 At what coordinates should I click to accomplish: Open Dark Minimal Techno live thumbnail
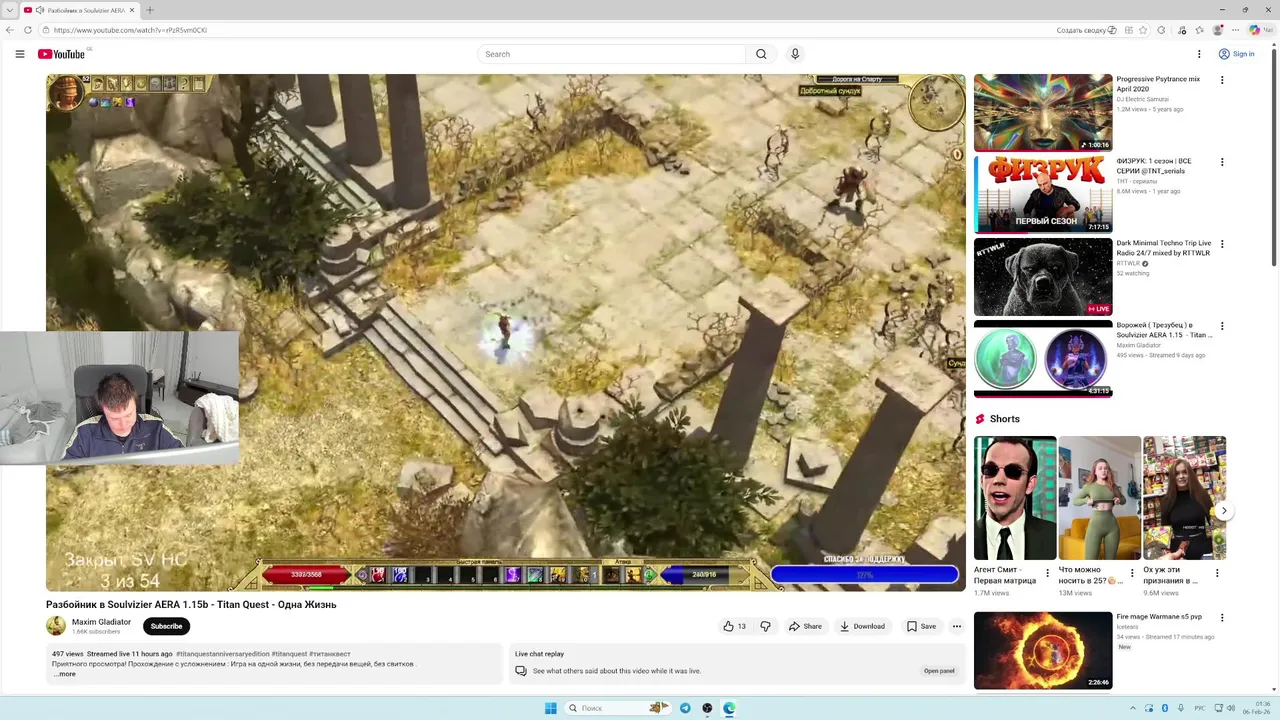(x=1043, y=276)
